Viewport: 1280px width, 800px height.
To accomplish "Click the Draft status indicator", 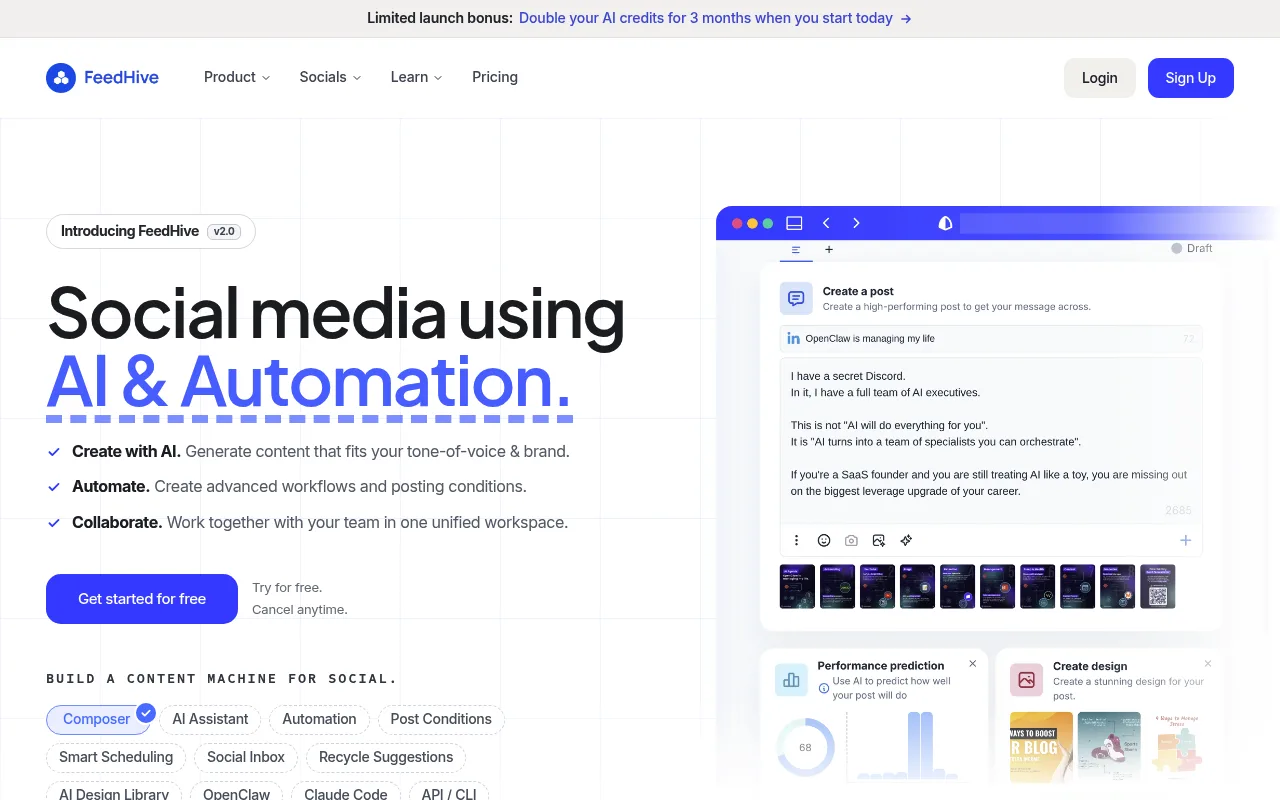I will pos(1192,248).
